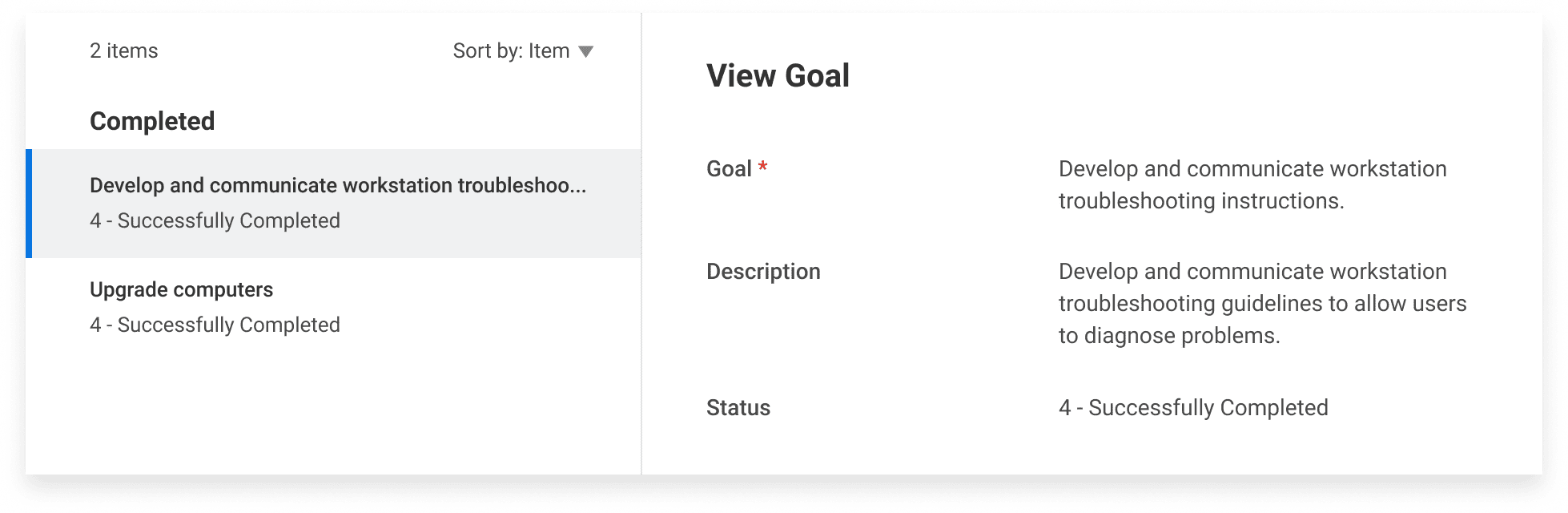
Task: Click the empty list area below Upgrade computers
Action: tap(333, 409)
